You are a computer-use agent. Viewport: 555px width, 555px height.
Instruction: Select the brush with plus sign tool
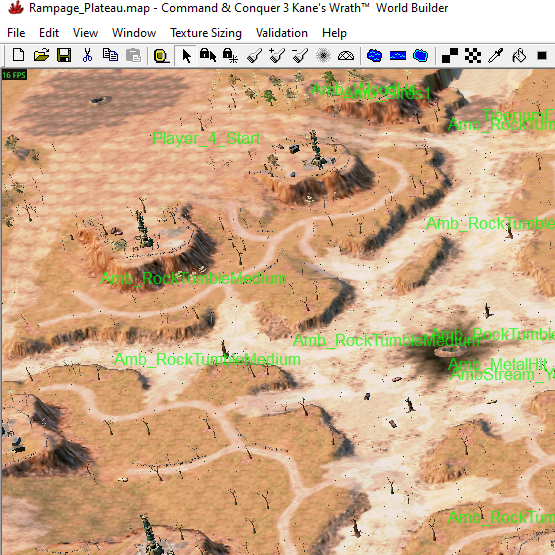pos(277,56)
